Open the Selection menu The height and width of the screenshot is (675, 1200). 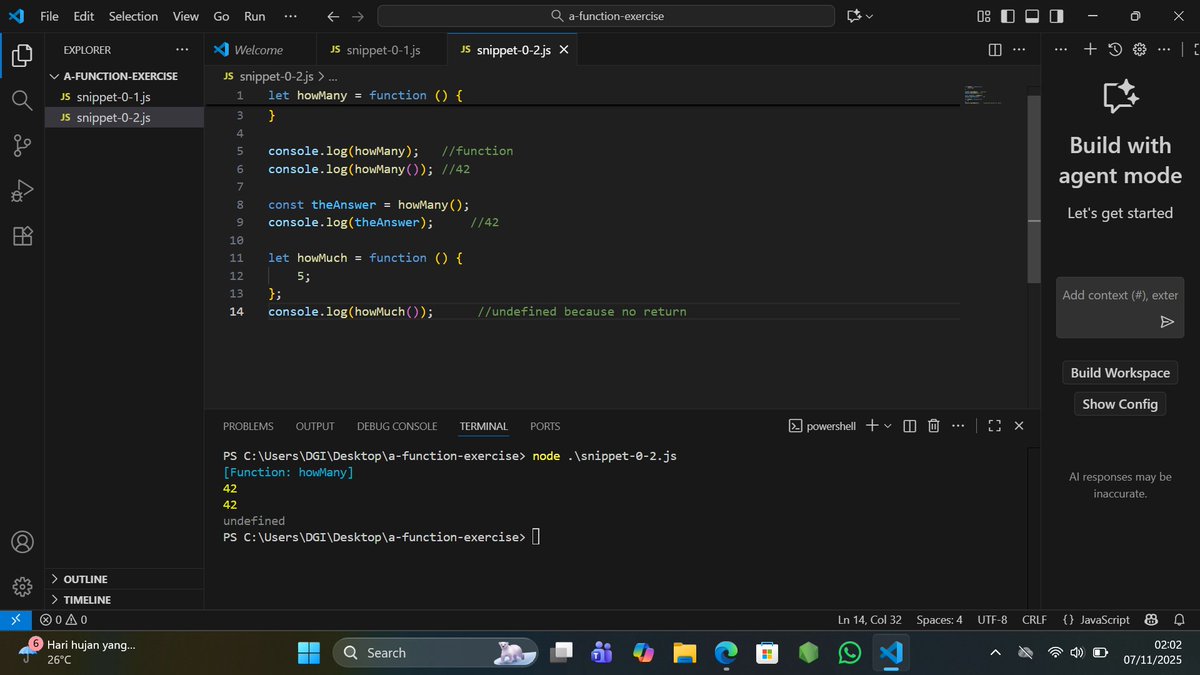click(133, 16)
